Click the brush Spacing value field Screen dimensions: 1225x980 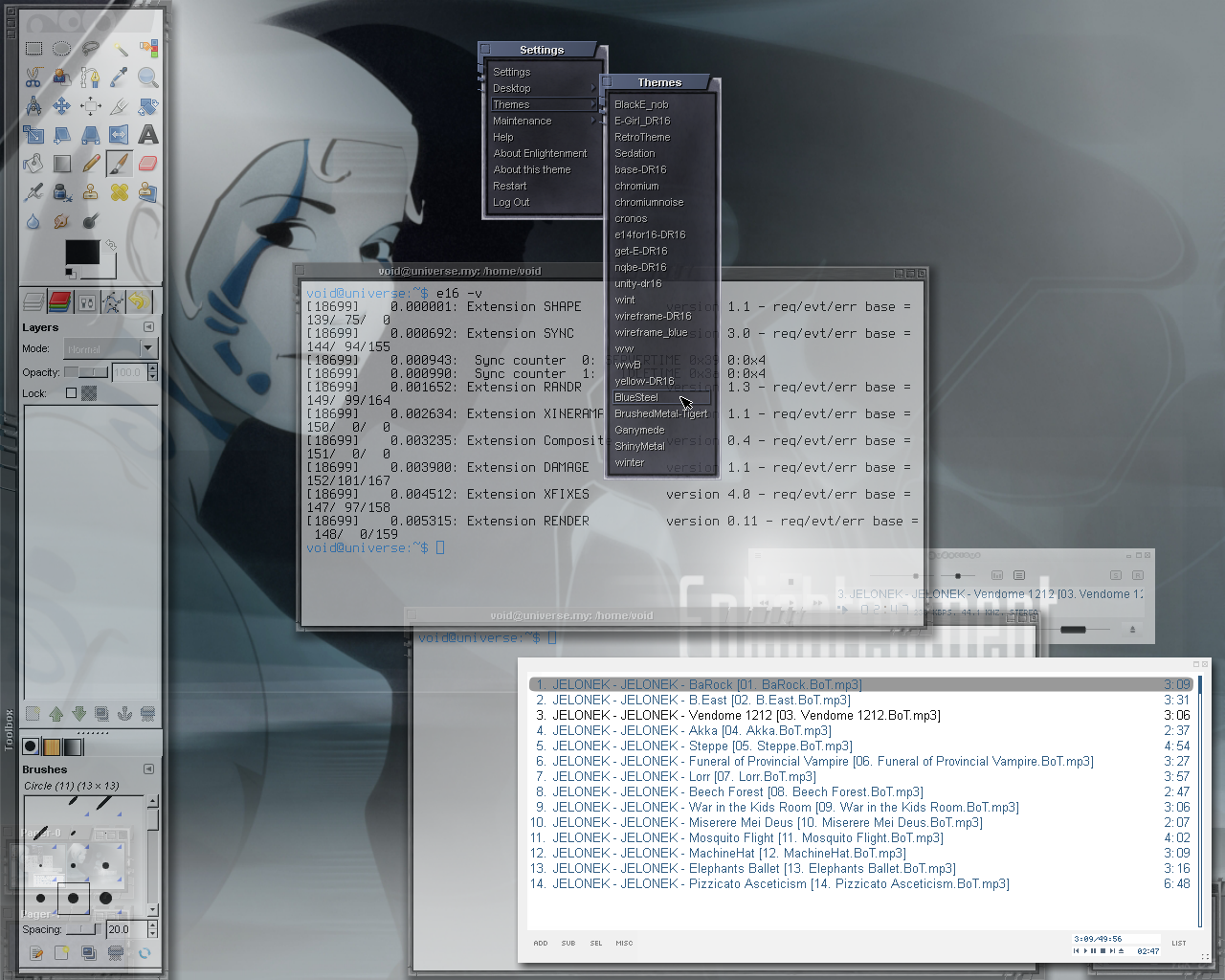125,929
